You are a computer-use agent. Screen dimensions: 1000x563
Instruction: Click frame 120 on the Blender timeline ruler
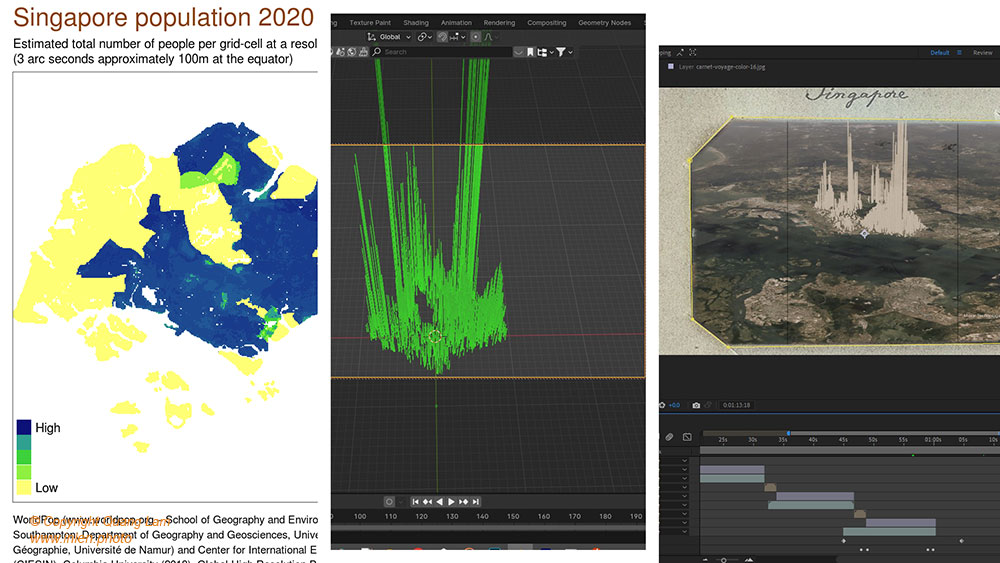point(421,516)
